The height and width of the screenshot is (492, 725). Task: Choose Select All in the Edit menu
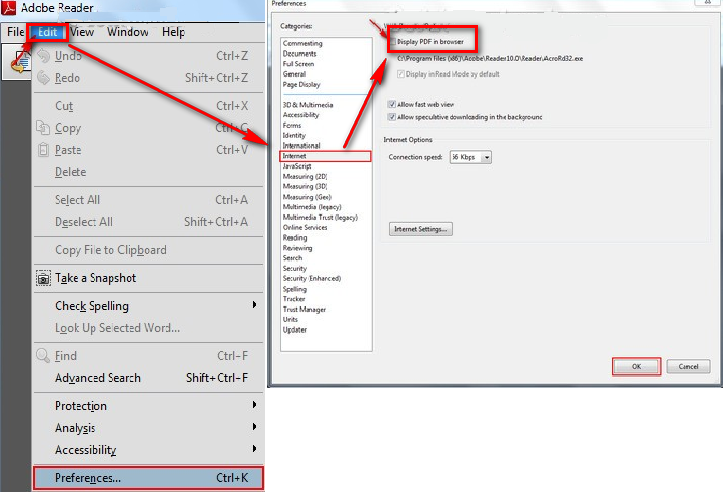[x=148, y=200]
